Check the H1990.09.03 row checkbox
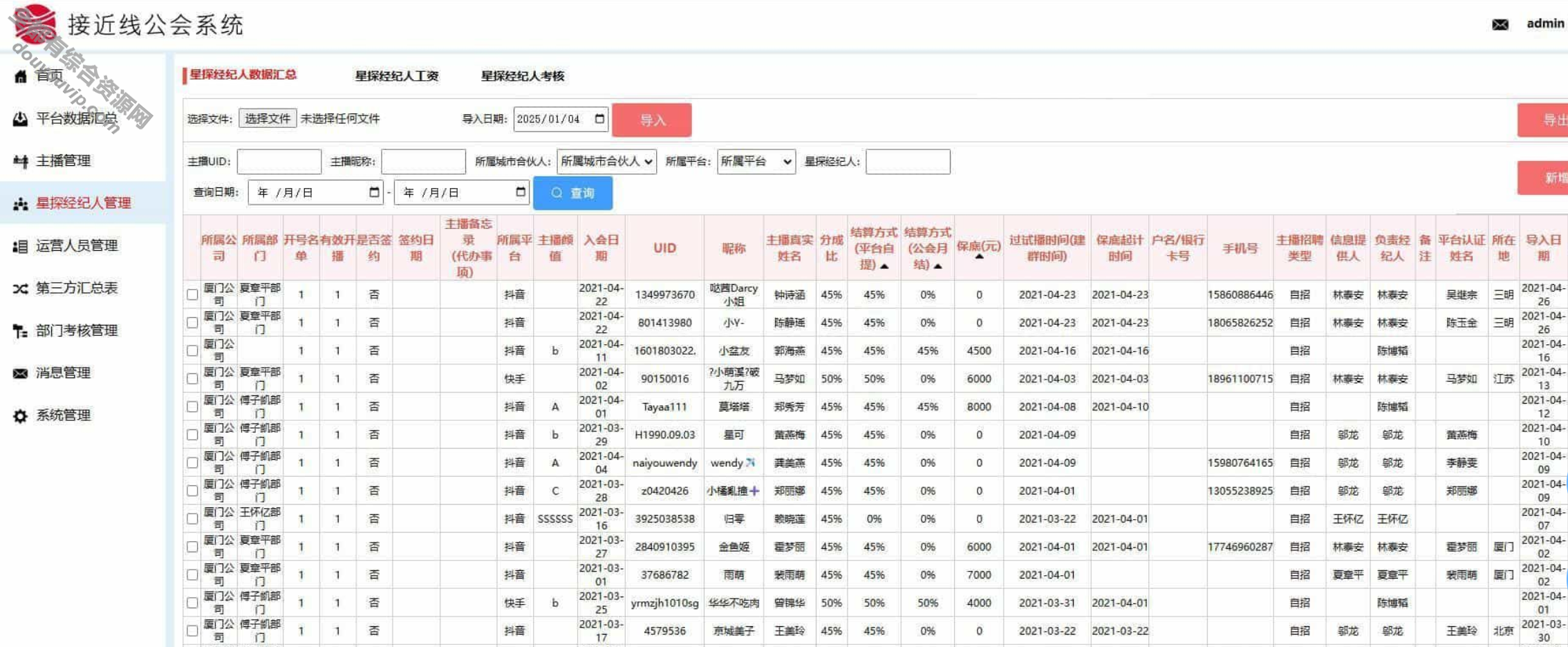 (x=192, y=435)
